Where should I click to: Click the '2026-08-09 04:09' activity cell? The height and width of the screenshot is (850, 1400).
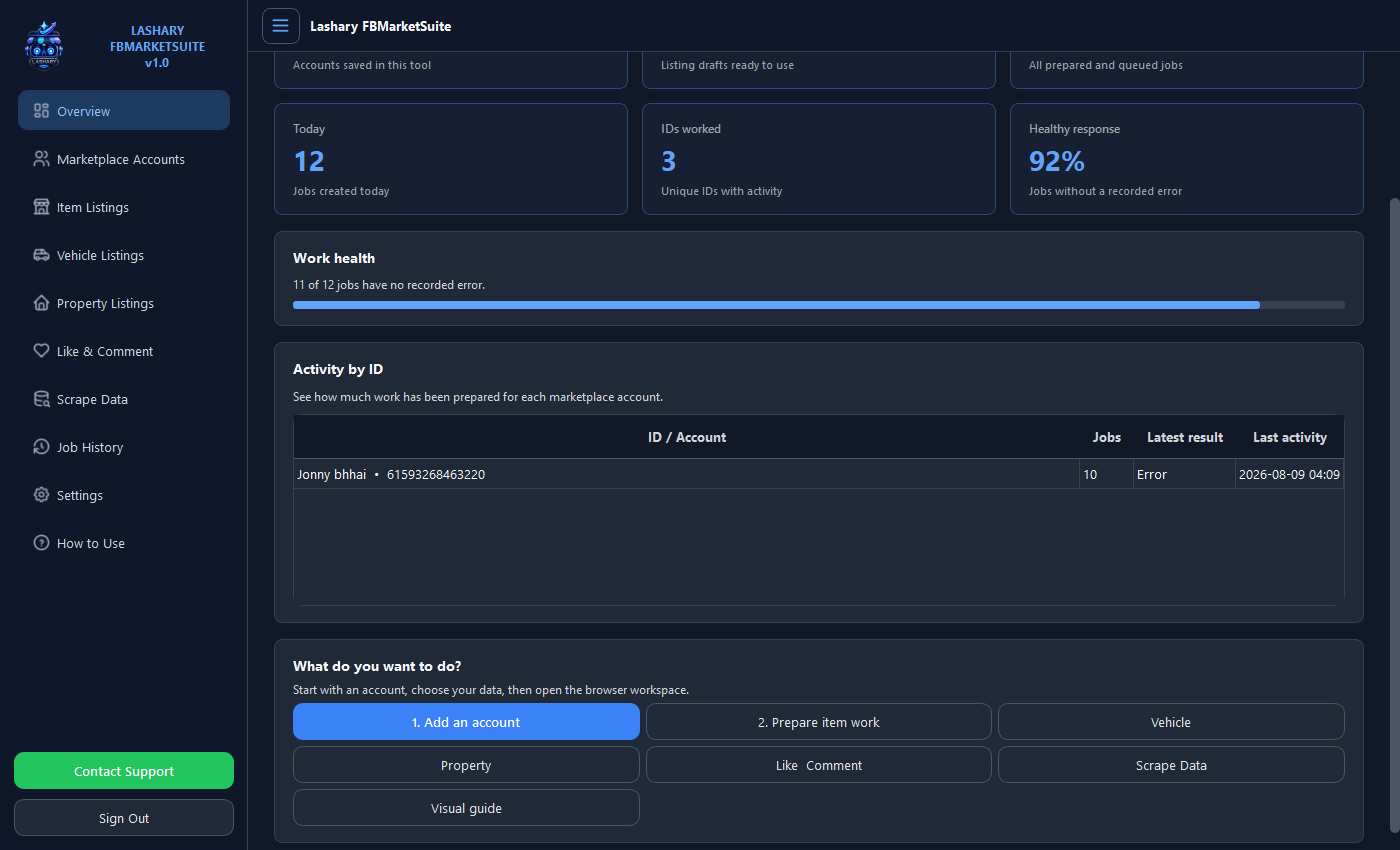[x=1289, y=474]
